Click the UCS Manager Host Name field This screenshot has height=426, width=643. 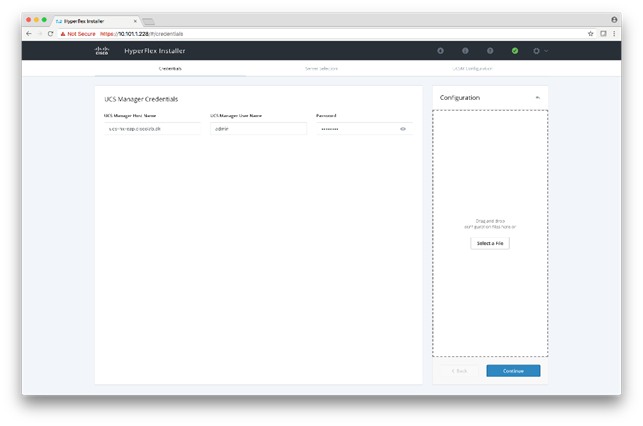(x=152, y=129)
